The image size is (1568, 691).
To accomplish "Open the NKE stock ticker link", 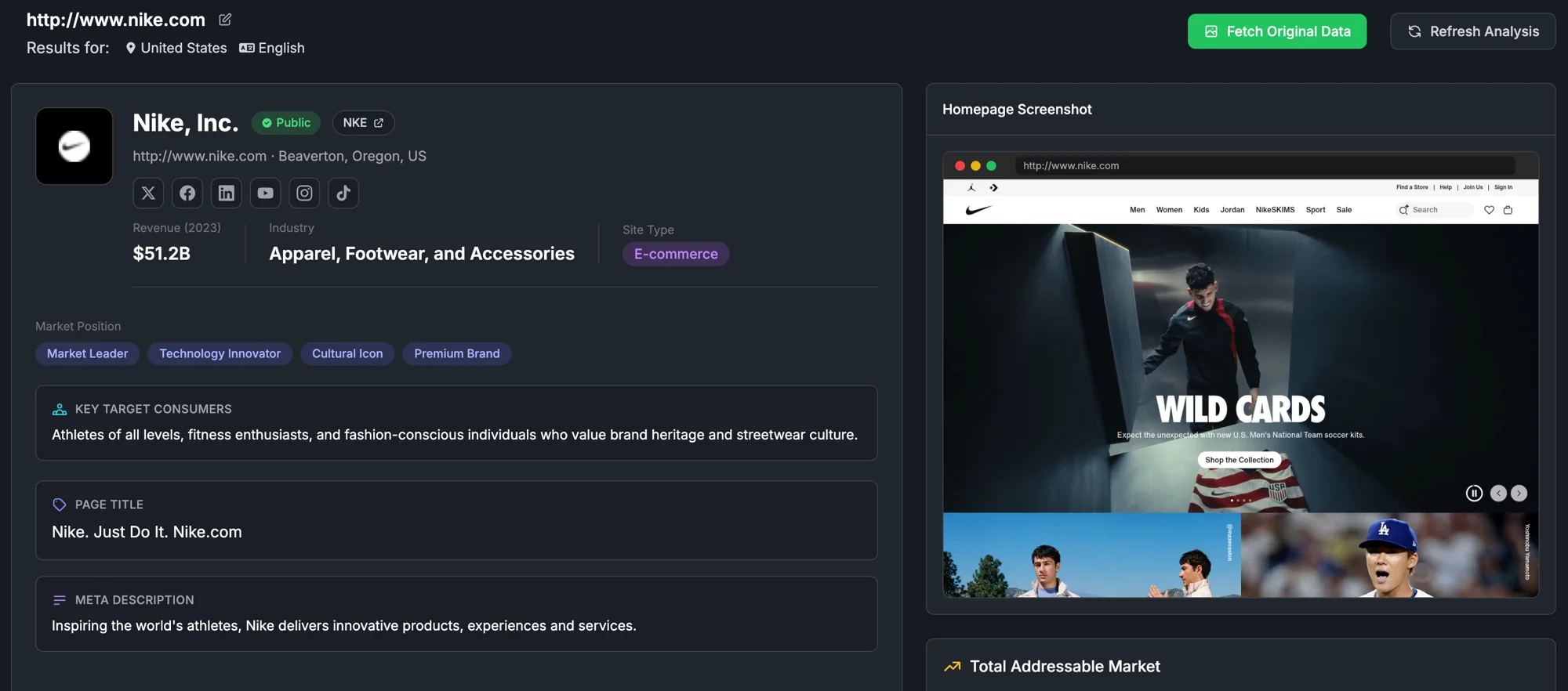I will 363,123.
